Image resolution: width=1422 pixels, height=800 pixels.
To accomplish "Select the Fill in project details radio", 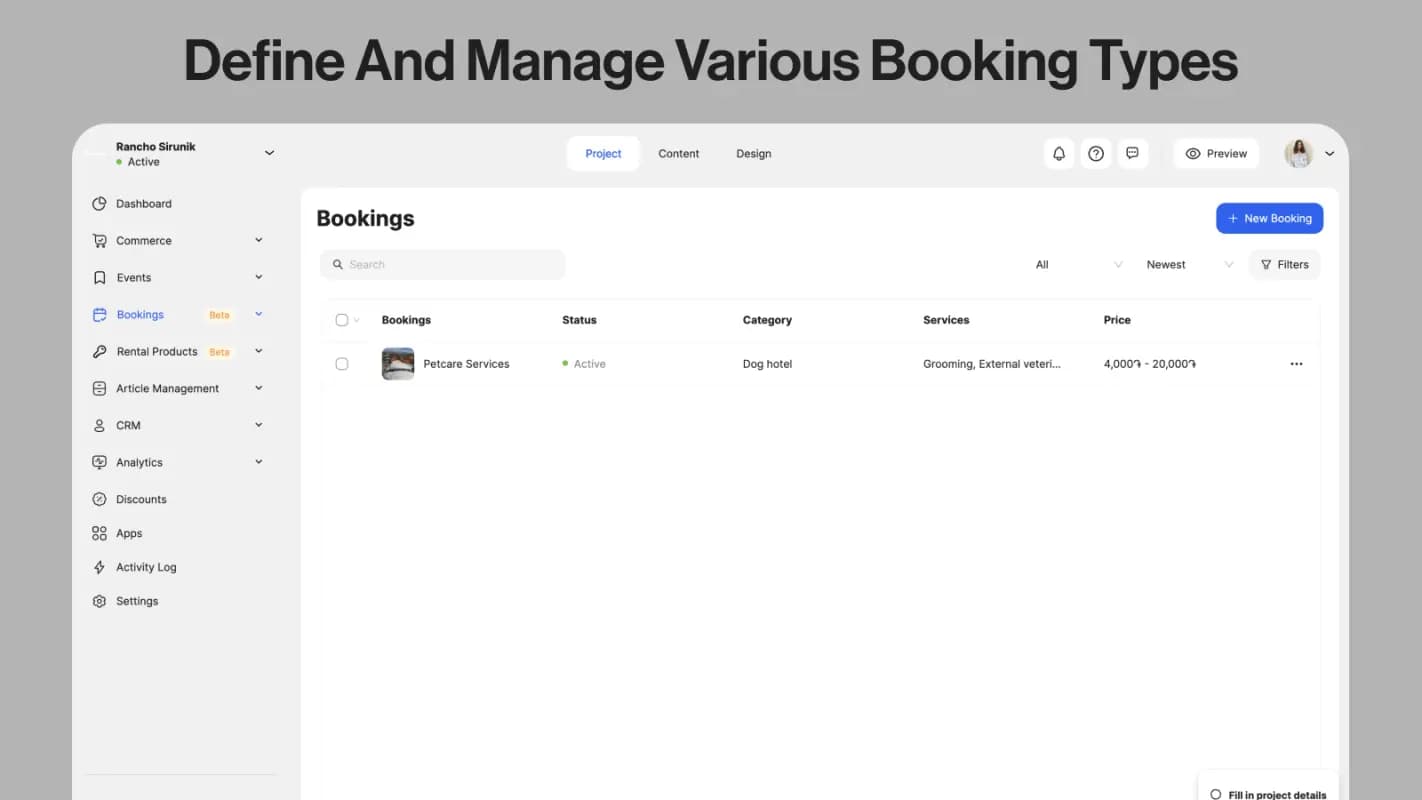I will click(x=1216, y=793).
